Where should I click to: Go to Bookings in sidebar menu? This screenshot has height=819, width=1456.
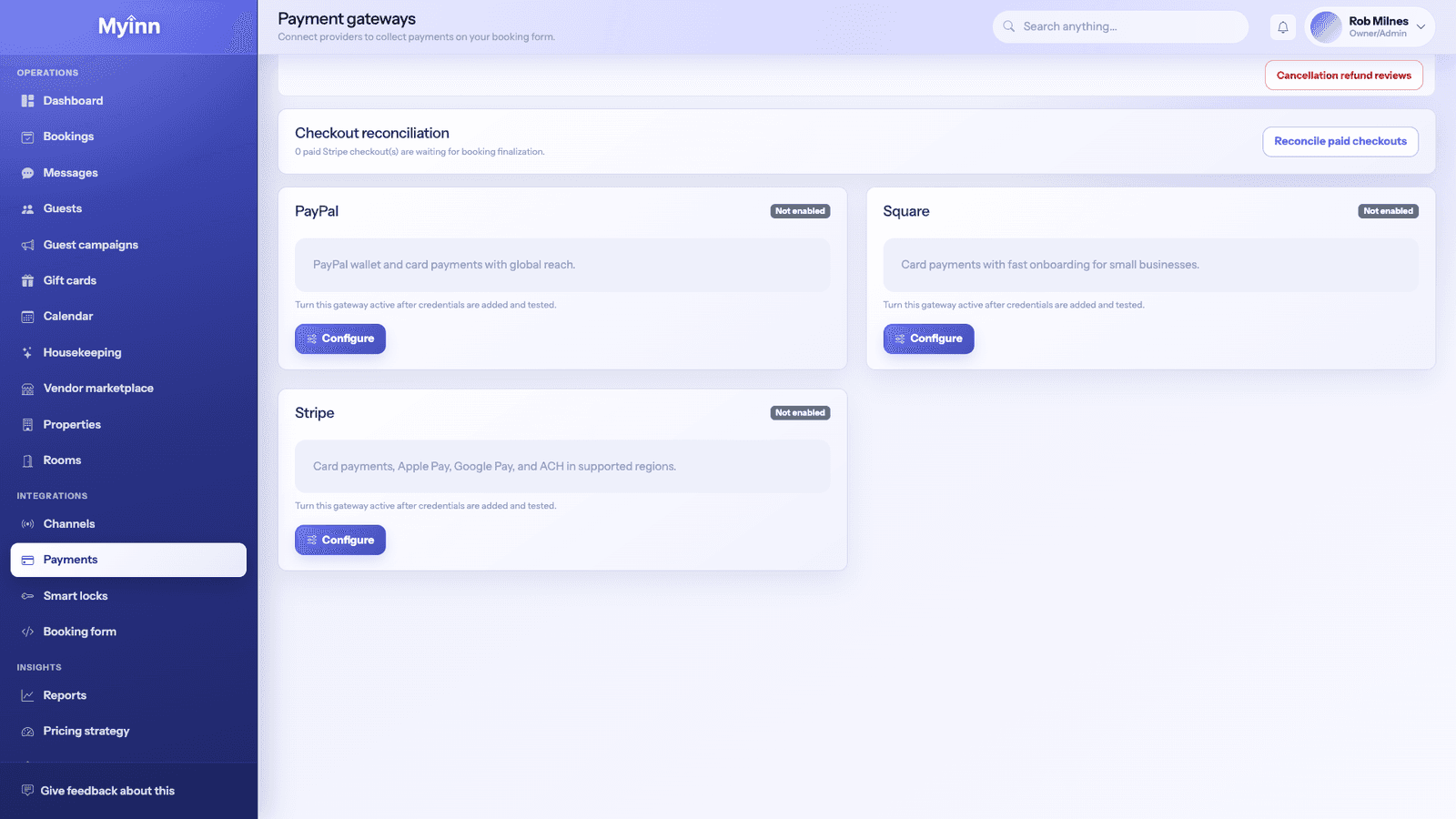click(128, 136)
